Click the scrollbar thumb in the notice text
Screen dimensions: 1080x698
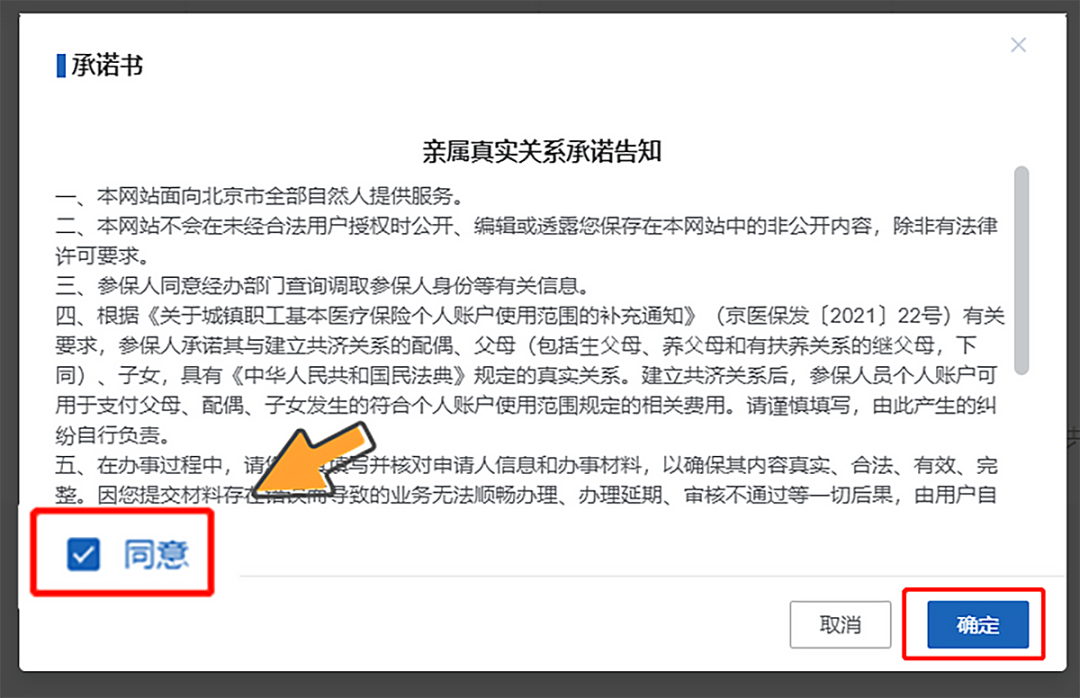[1021, 270]
